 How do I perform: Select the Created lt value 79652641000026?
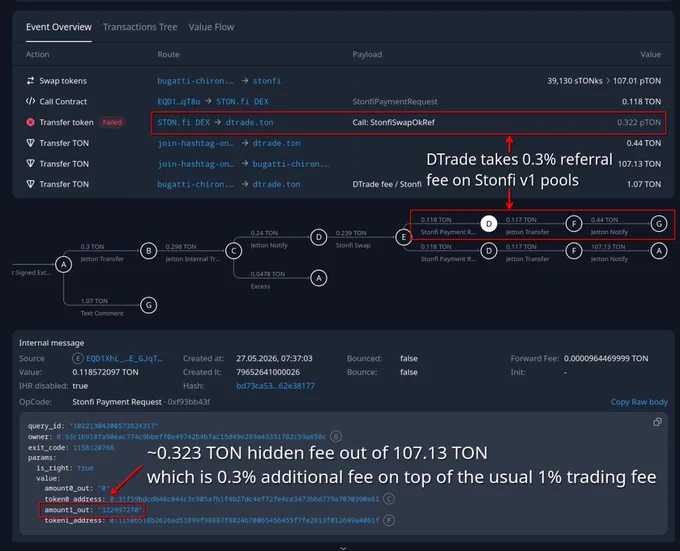tap(268, 372)
